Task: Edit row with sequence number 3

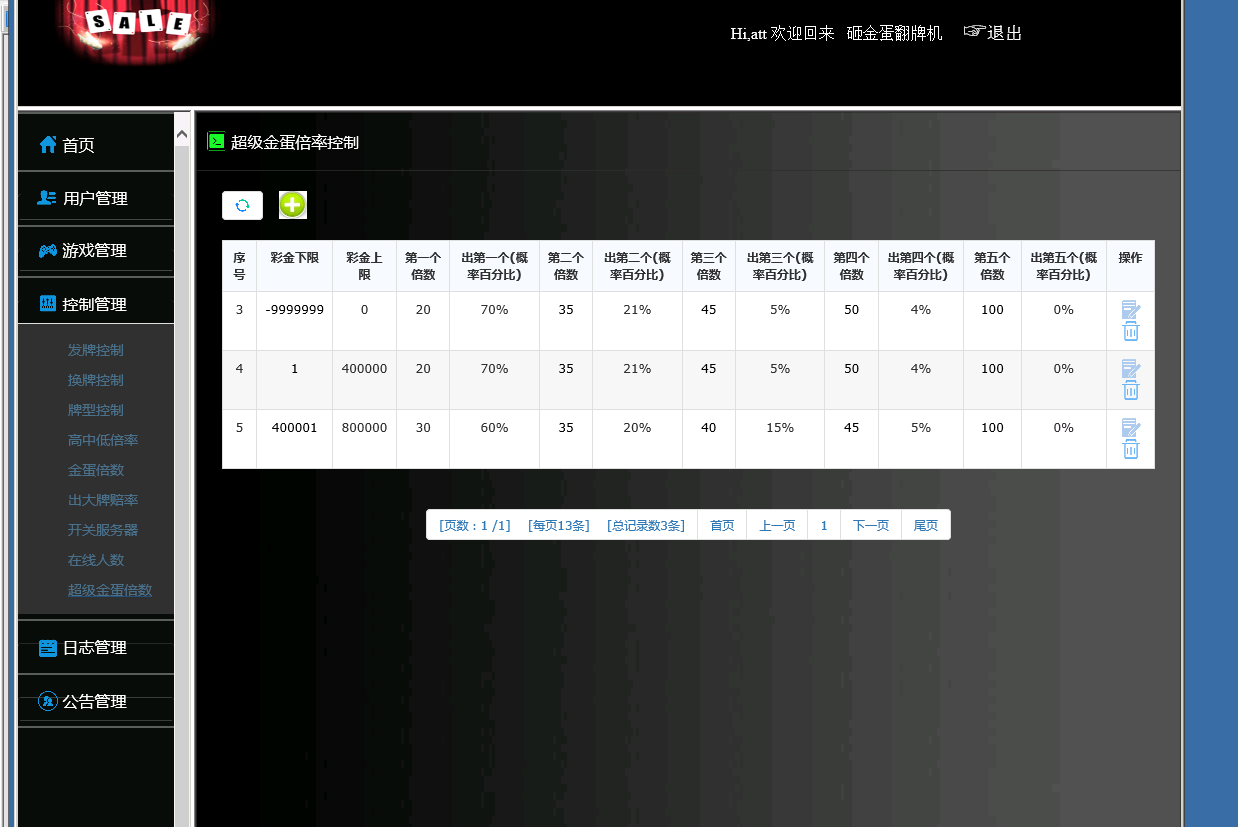Action: coord(1130,310)
